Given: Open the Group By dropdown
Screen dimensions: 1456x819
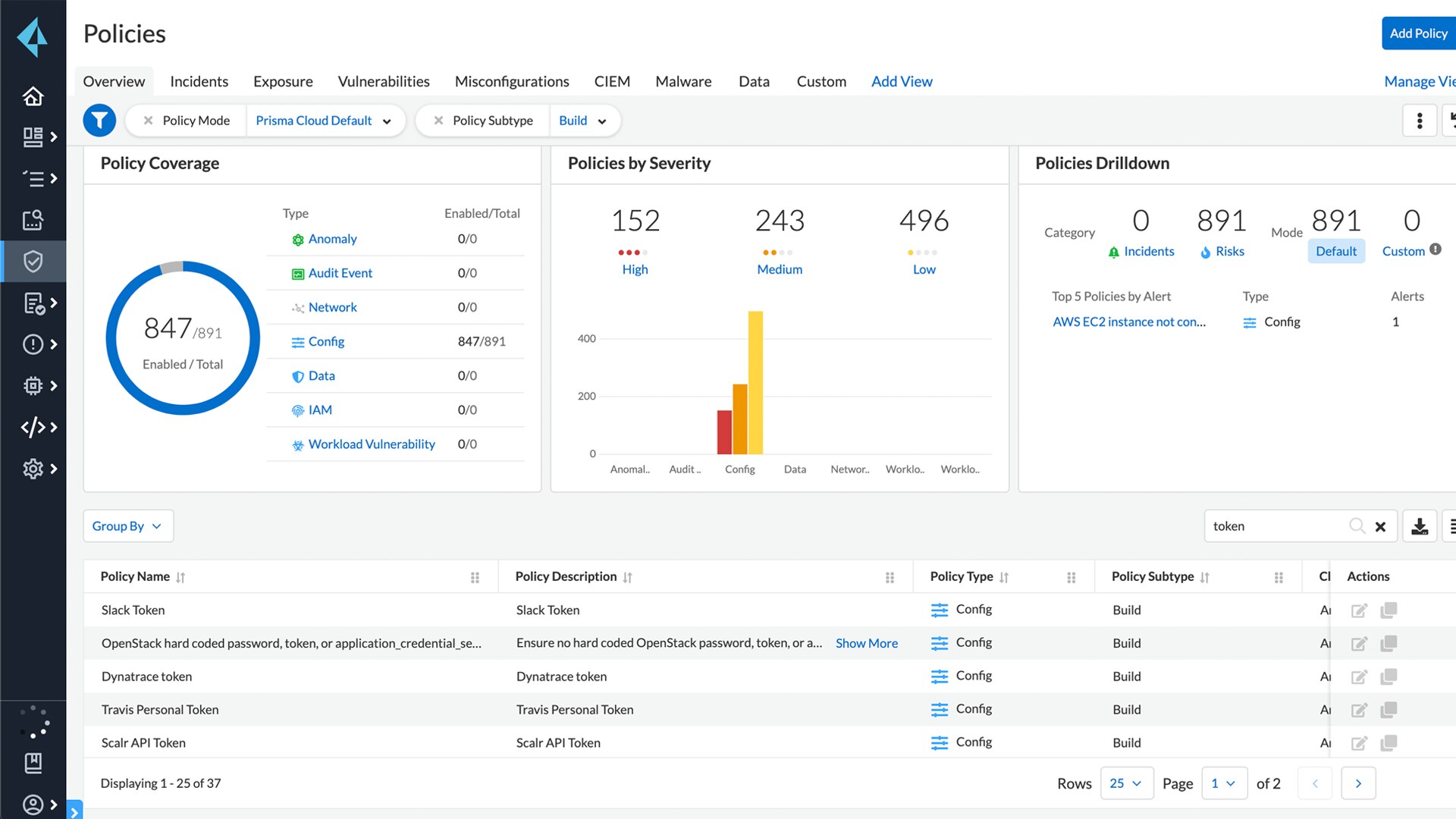Looking at the screenshot, I should click(127, 526).
